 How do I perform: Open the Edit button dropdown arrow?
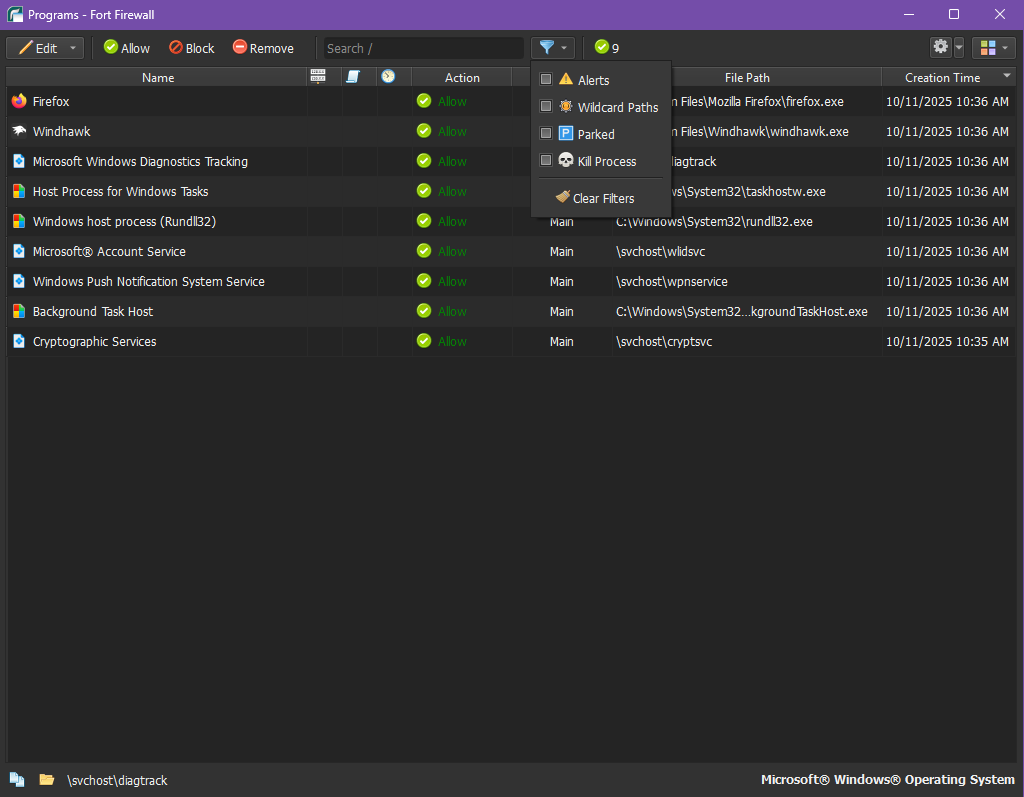[73, 48]
